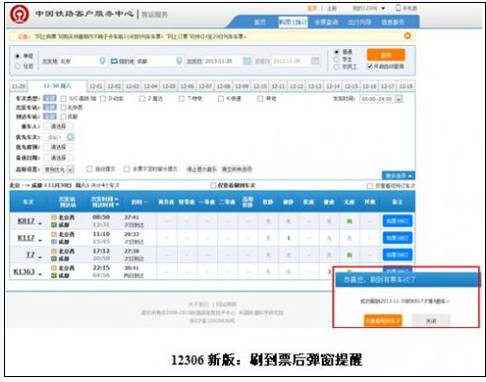Viewport: 486px width, 382px height.
Task: Select the student ticket radio button
Action: 337,59
